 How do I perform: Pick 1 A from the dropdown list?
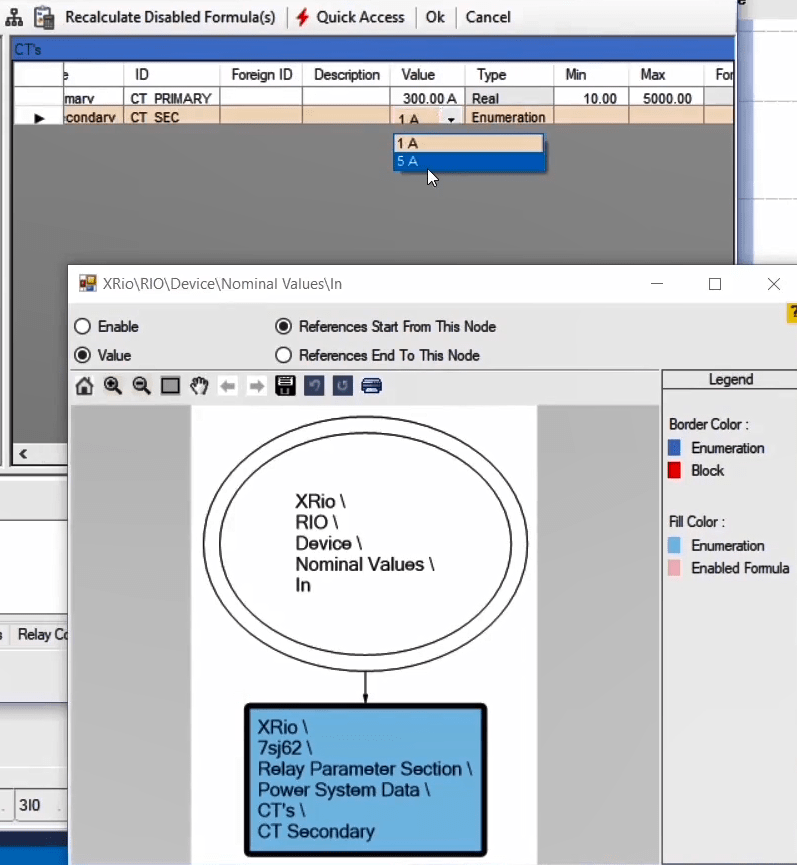(x=469, y=143)
